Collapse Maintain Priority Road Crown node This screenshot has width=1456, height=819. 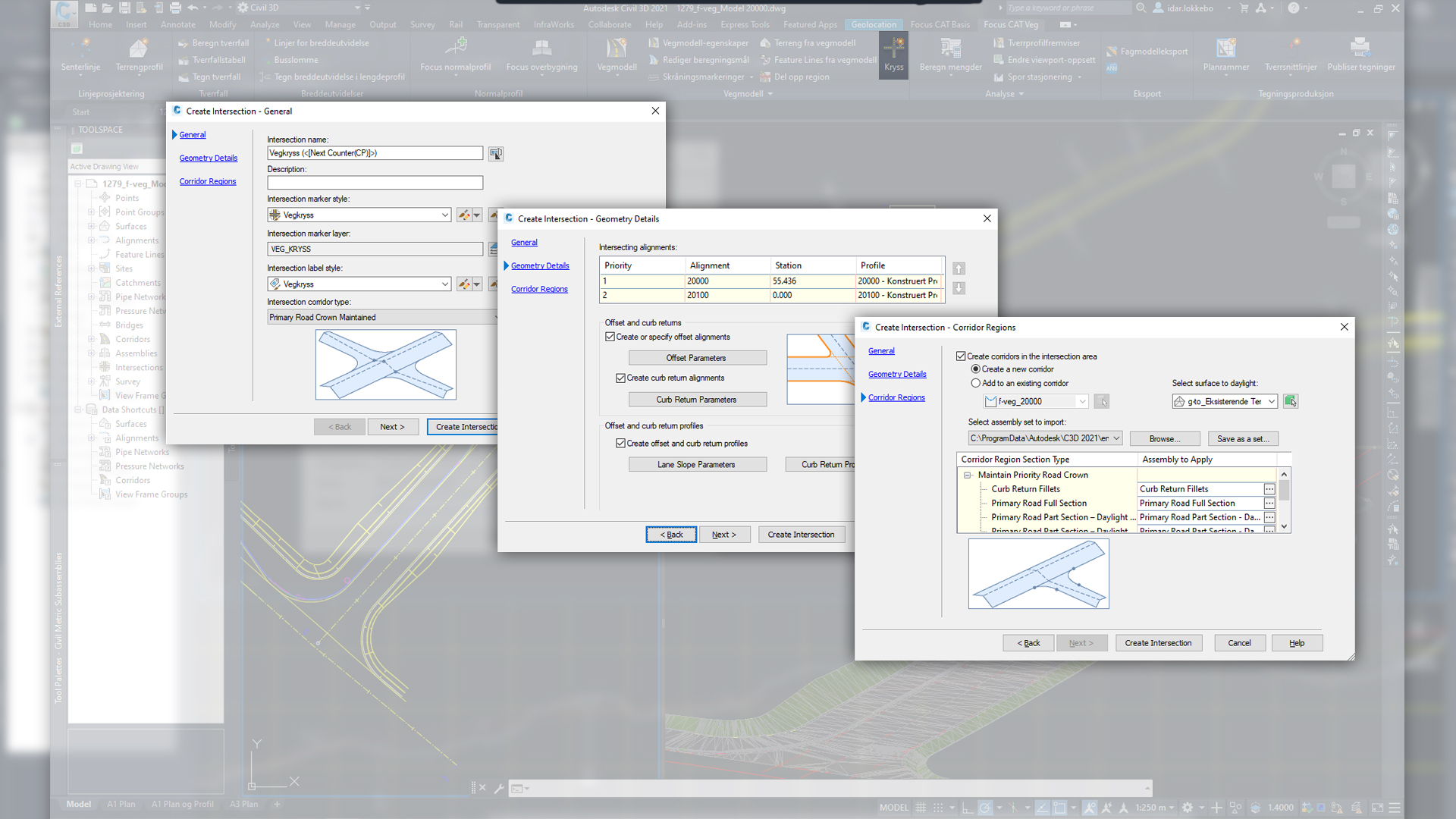tap(968, 475)
